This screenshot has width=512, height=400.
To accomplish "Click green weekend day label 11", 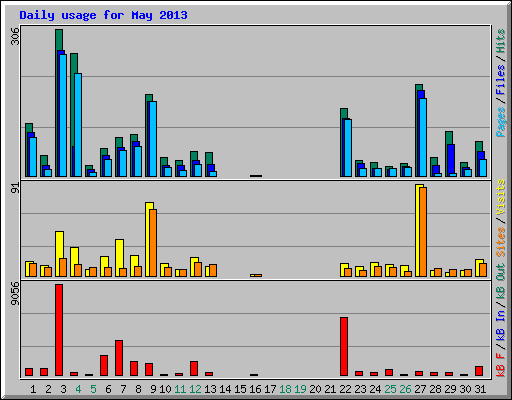I will click(x=180, y=389).
